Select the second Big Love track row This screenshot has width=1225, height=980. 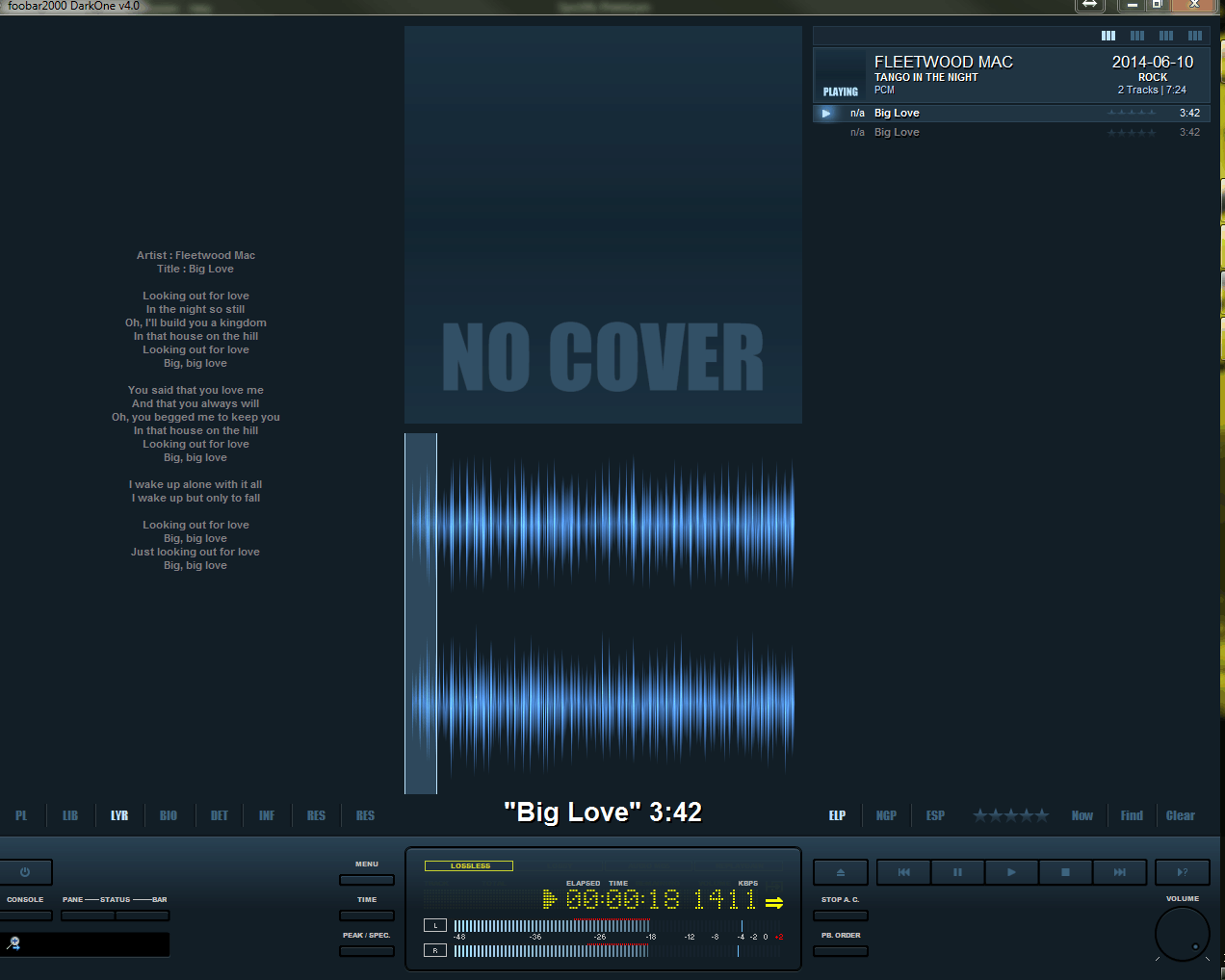(1011, 132)
